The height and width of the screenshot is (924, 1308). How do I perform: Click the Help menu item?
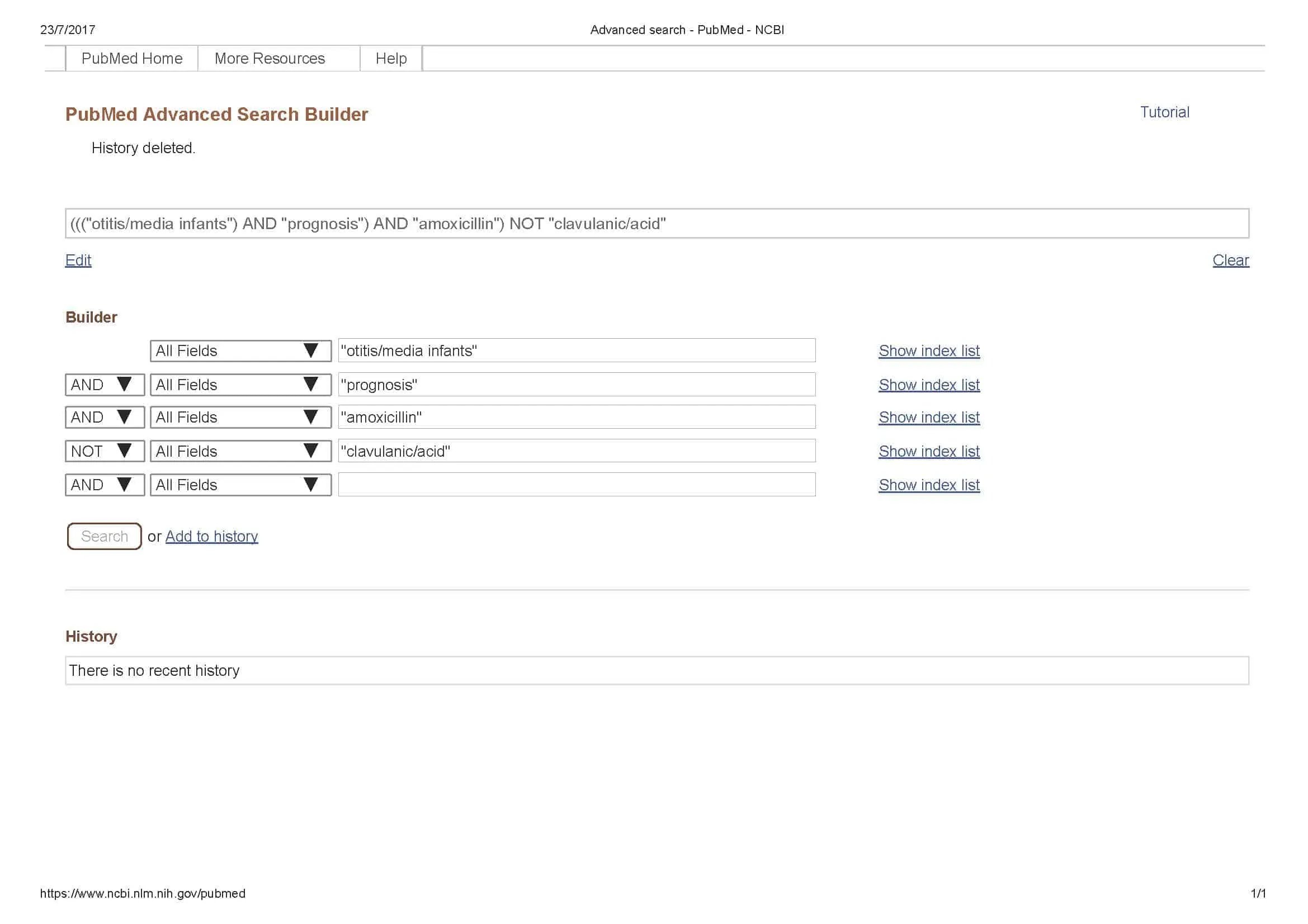[x=391, y=59]
